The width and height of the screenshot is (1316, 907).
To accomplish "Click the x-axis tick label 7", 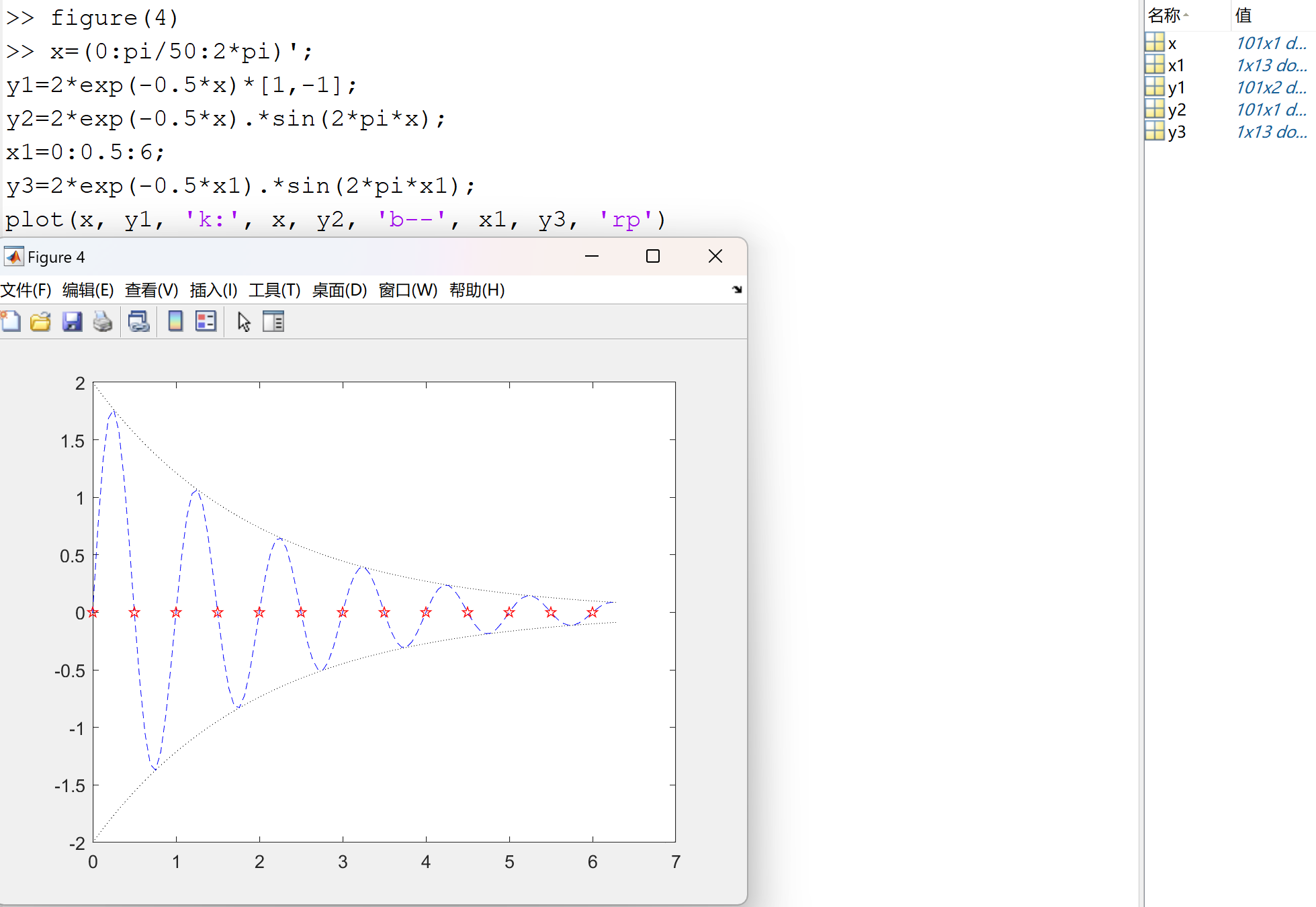I will click(x=676, y=862).
